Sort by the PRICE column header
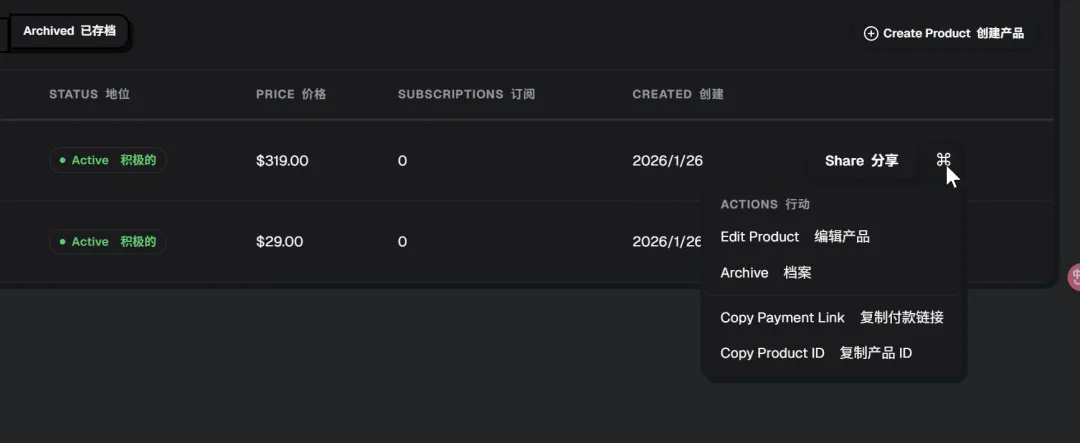The image size is (1080, 443). pos(291,94)
